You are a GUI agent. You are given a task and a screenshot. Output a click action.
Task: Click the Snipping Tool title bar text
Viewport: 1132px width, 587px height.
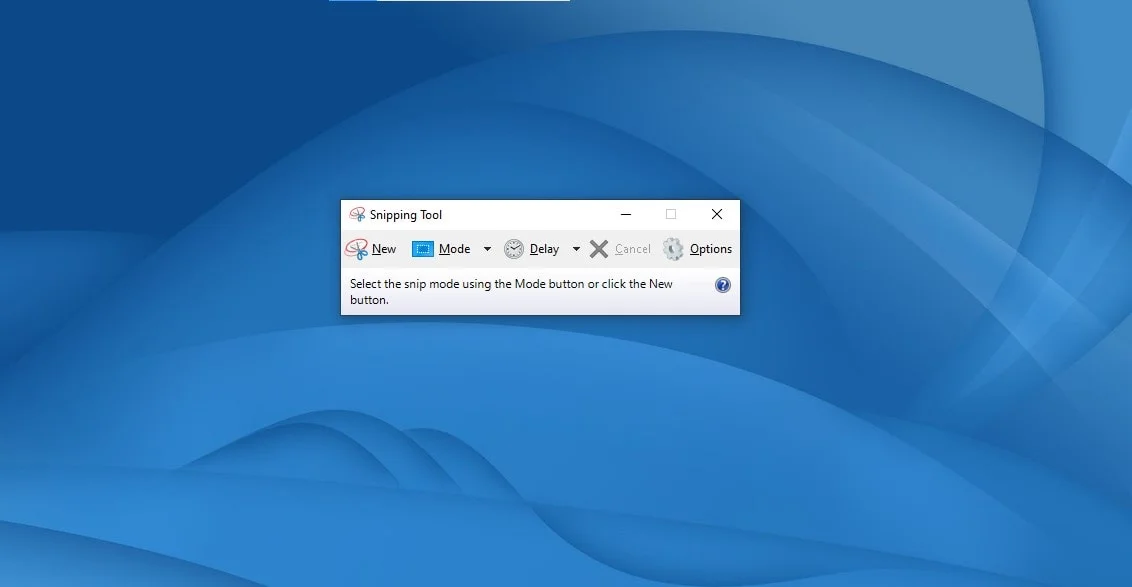(x=405, y=214)
